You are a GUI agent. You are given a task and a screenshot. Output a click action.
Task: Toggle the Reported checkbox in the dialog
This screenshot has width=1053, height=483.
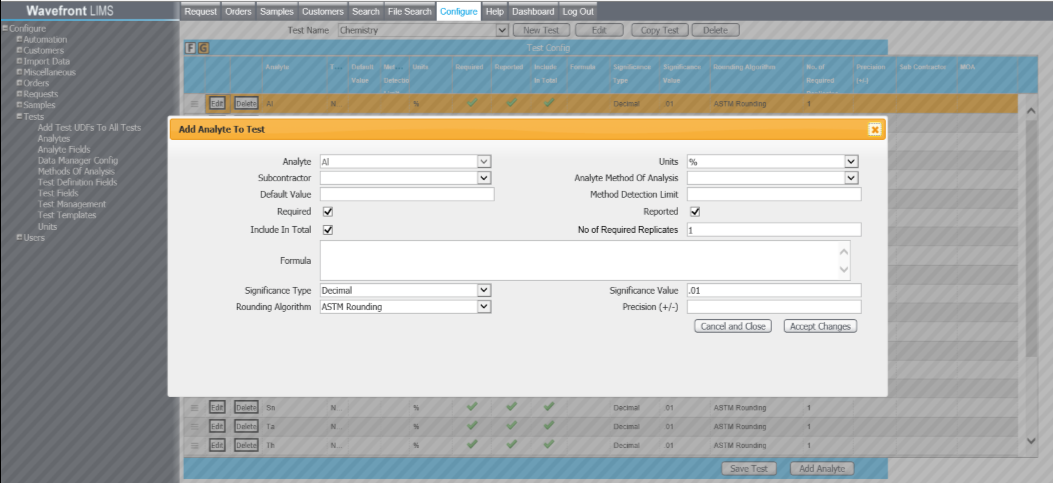point(695,212)
